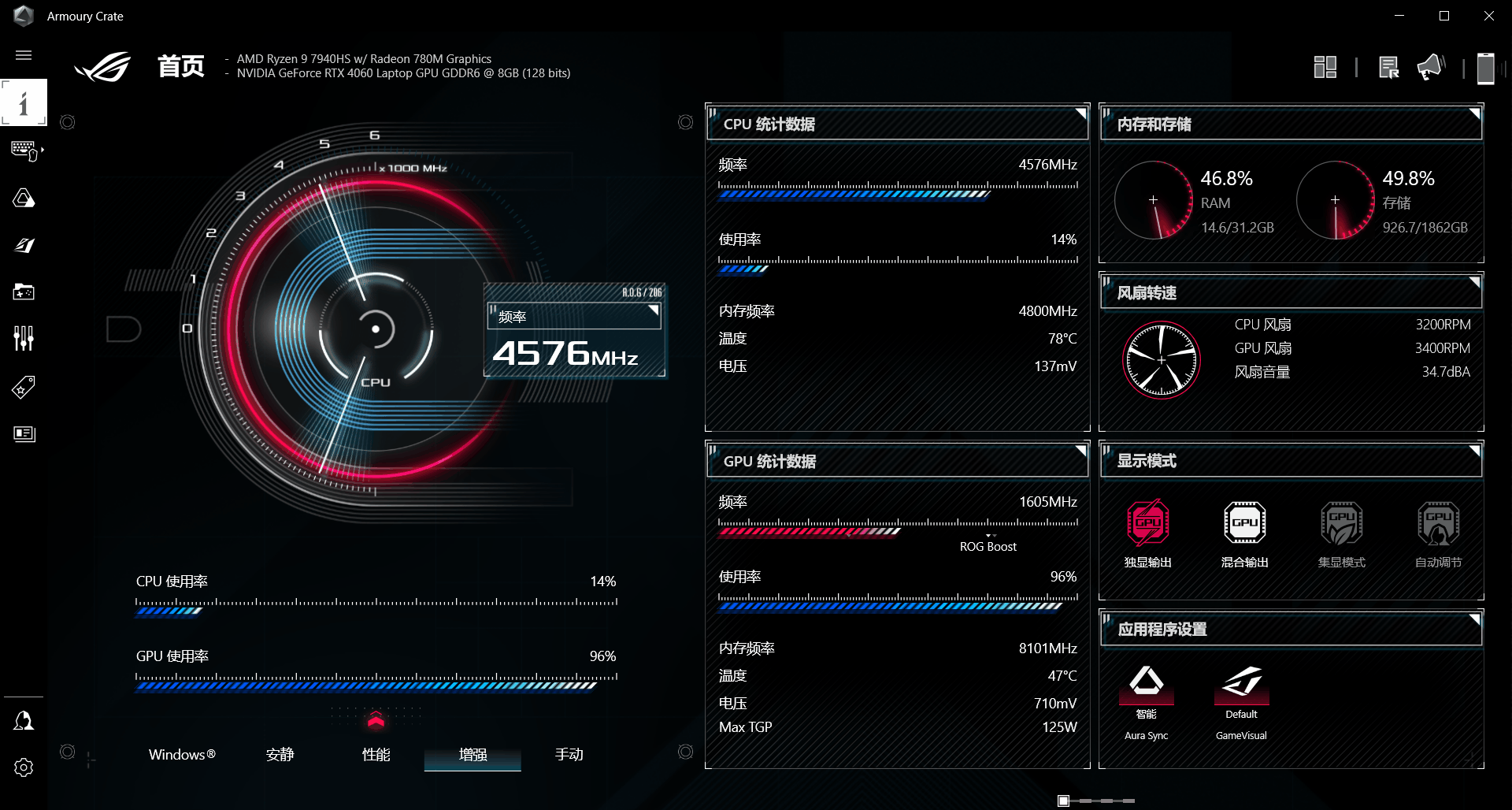Click the AMD Ryzen 9 7940HS processor text
Image resolution: width=1512 pixels, height=810 pixels.
tap(364, 59)
